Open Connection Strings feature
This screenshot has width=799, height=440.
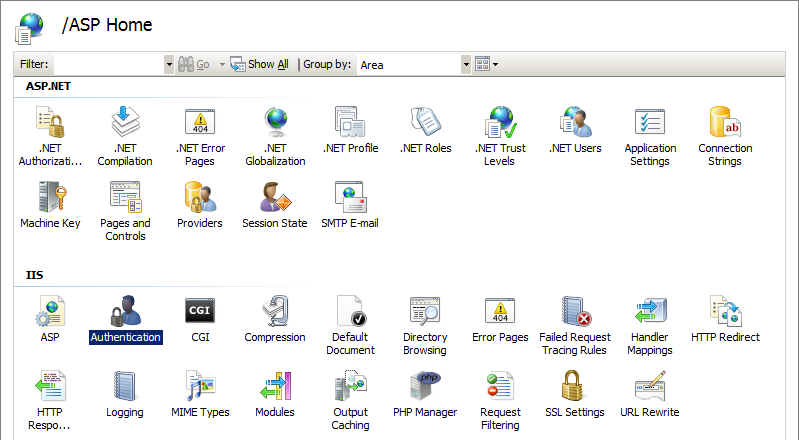[725, 136]
